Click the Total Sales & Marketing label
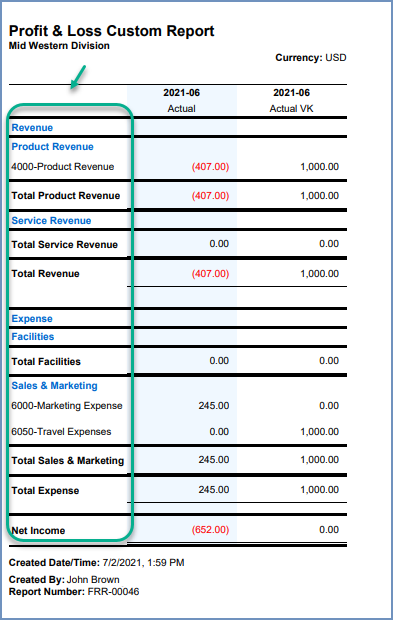Screen dimensions: 393x620 [68, 461]
